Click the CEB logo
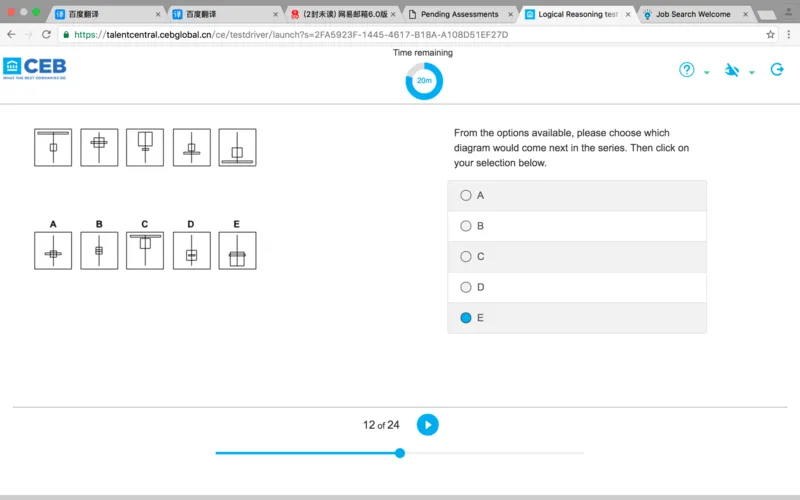 coord(34,68)
